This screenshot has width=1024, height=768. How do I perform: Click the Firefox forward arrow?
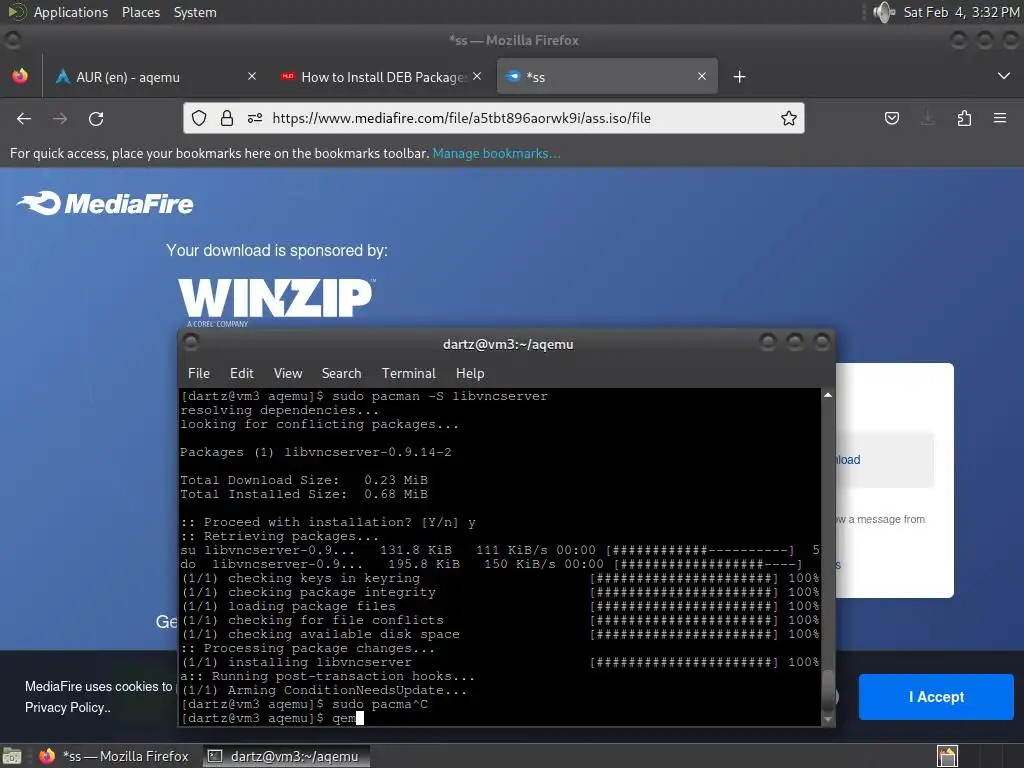60,118
